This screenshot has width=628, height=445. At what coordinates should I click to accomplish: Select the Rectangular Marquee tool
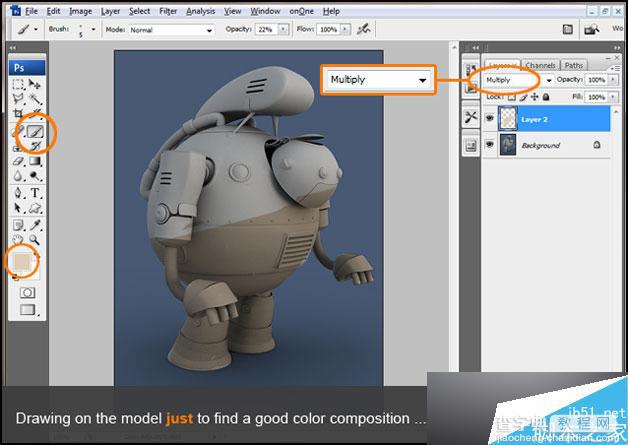coord(18,84)
